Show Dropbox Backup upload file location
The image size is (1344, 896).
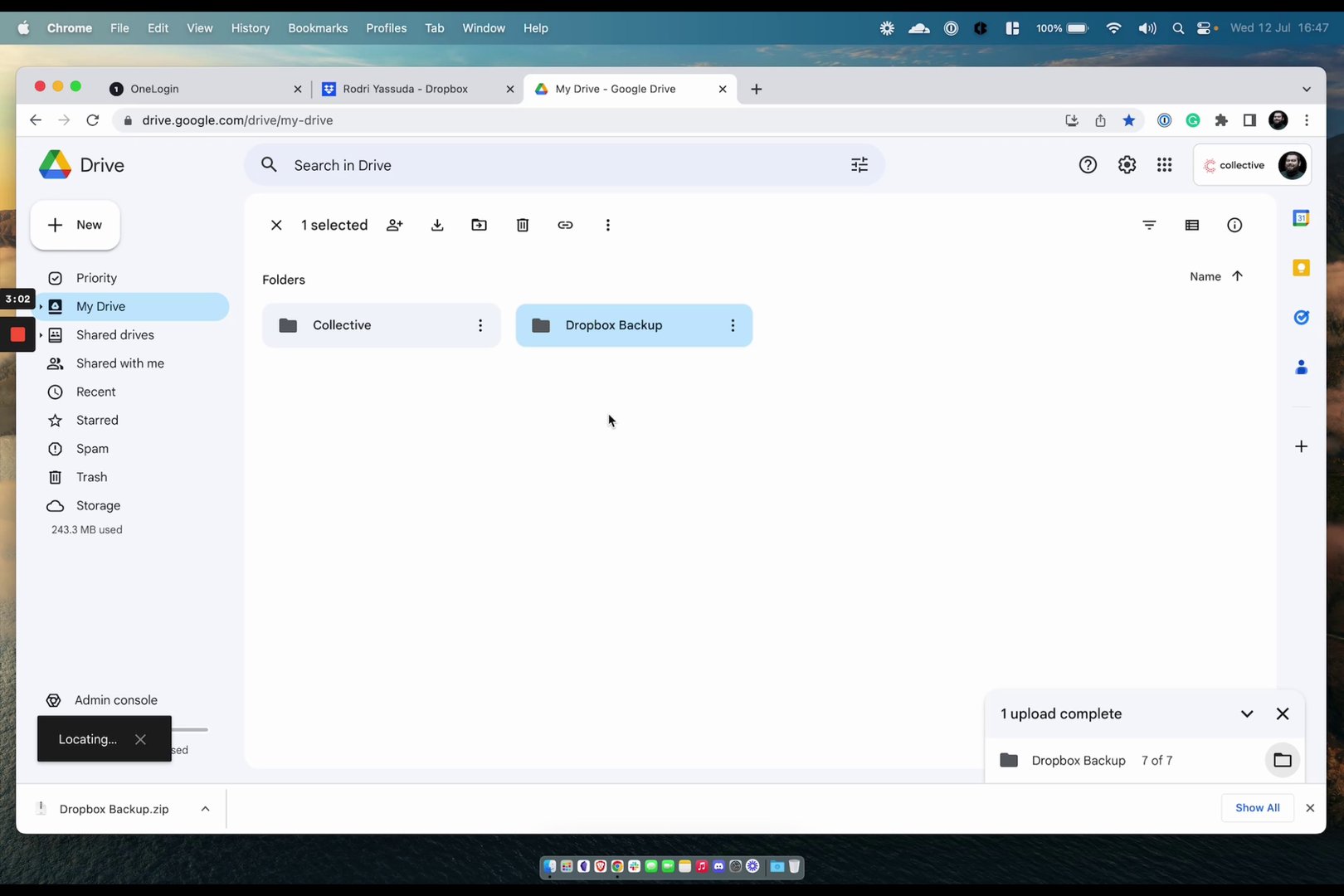(x=1283, y=760)
